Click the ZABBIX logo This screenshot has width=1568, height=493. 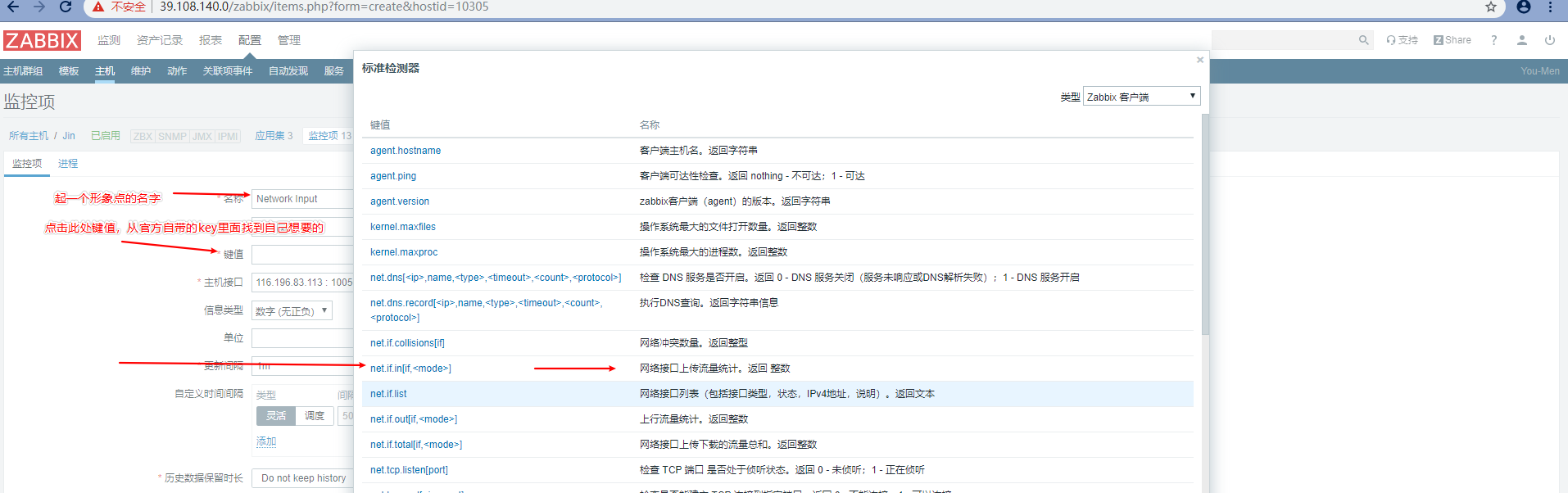point(42,40)
